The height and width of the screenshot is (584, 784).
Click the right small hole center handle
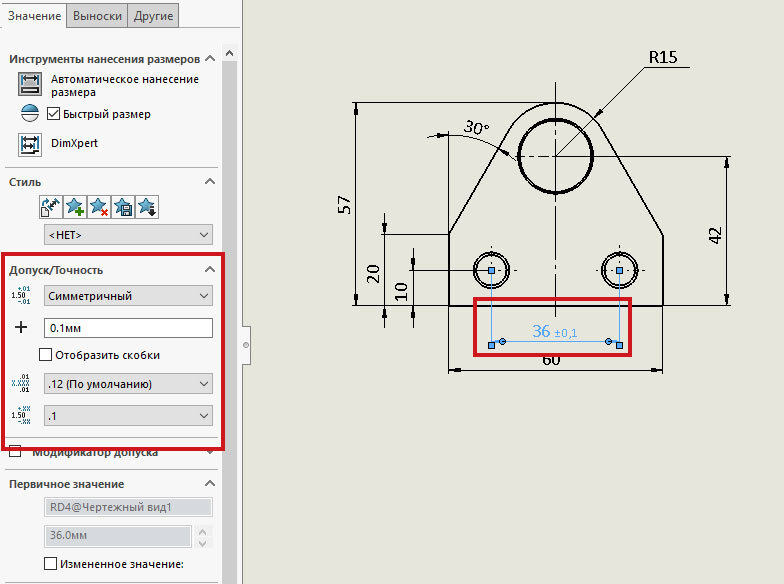pyautogui.click(x=620, y=270)
